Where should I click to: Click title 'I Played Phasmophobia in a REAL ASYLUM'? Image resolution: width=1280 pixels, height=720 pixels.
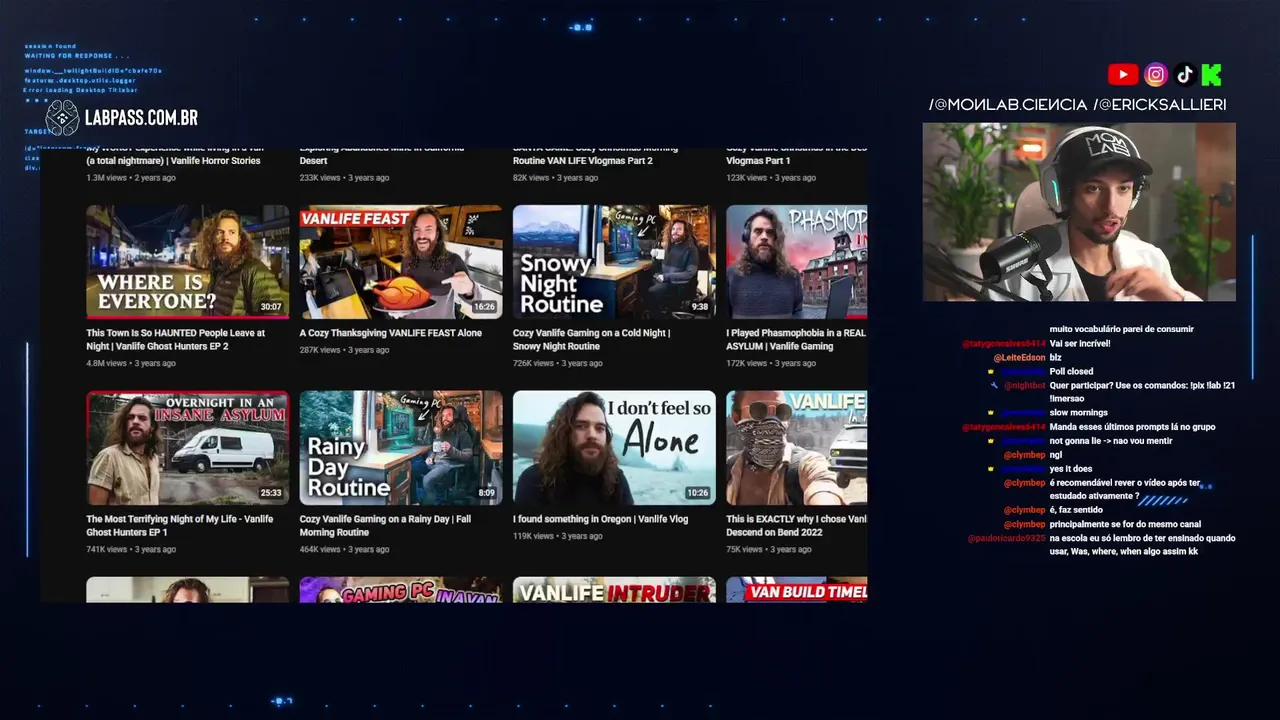(x=796, y=339)
